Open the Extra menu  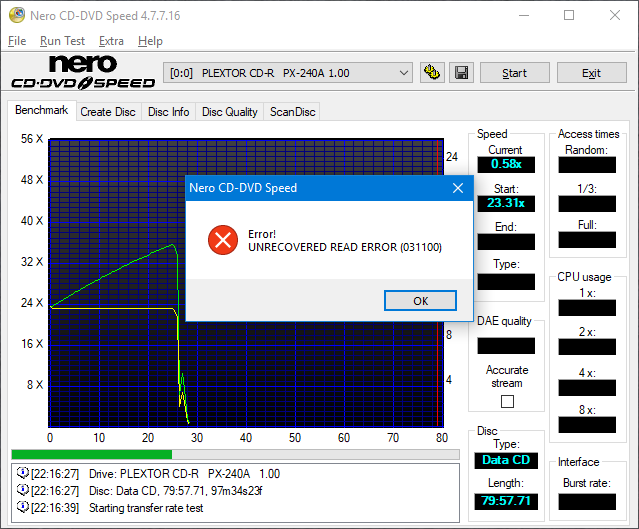[x=111, y=41]
